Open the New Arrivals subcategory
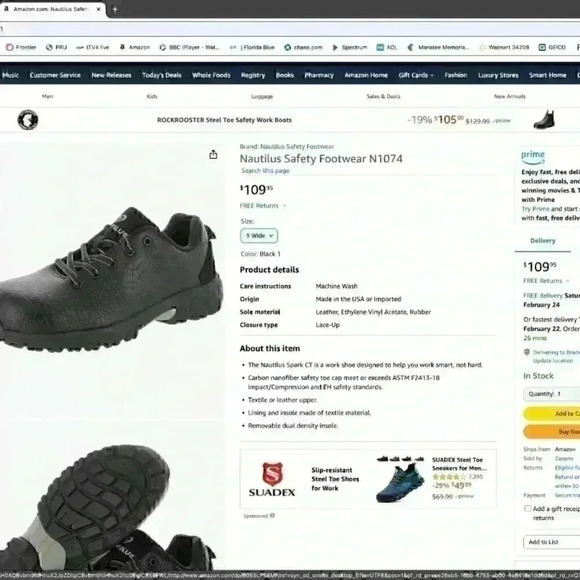 pyautogui.click(x=510, y=96)
